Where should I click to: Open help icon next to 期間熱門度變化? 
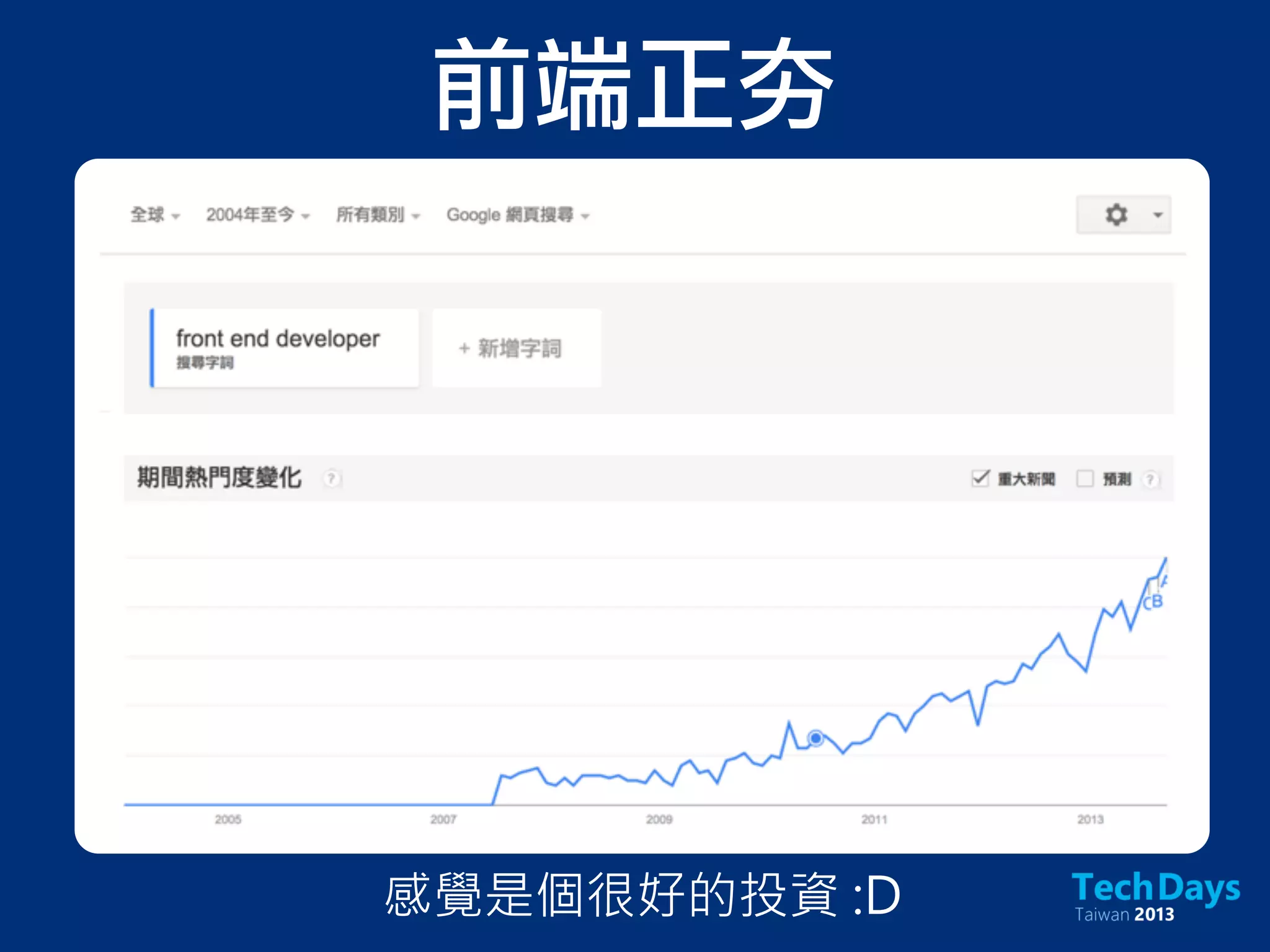pos(332,478)
